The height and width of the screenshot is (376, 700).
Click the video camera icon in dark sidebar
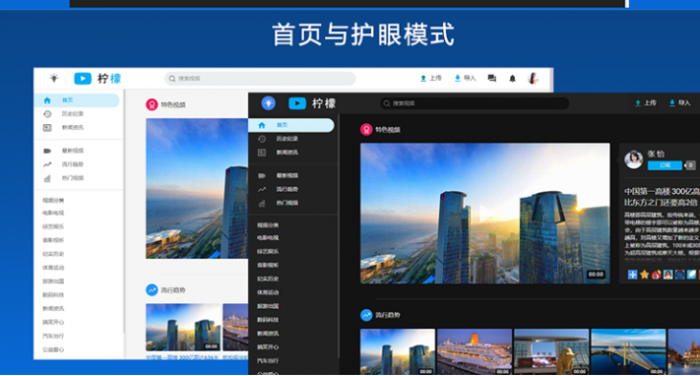click(262, 176)
